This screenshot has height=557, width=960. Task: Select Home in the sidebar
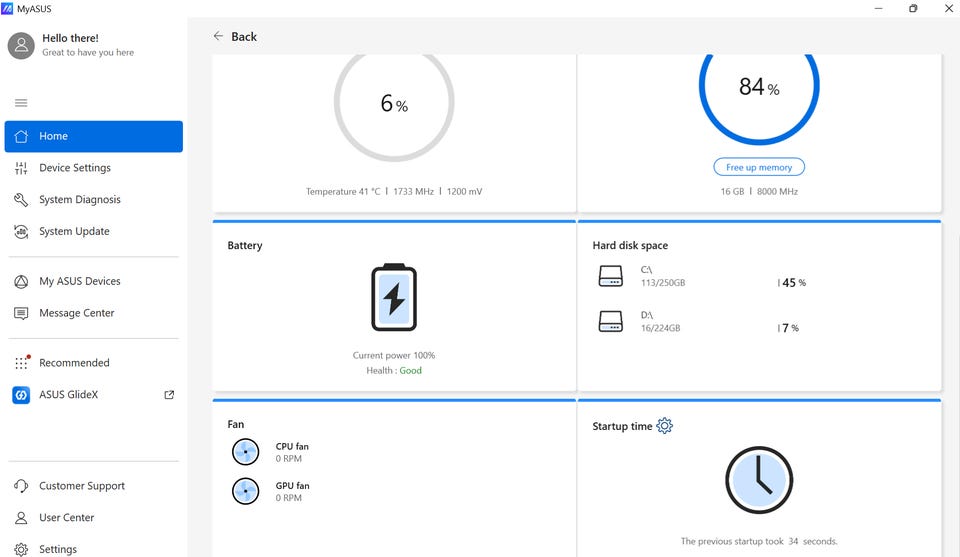click(x=94, y=136)
